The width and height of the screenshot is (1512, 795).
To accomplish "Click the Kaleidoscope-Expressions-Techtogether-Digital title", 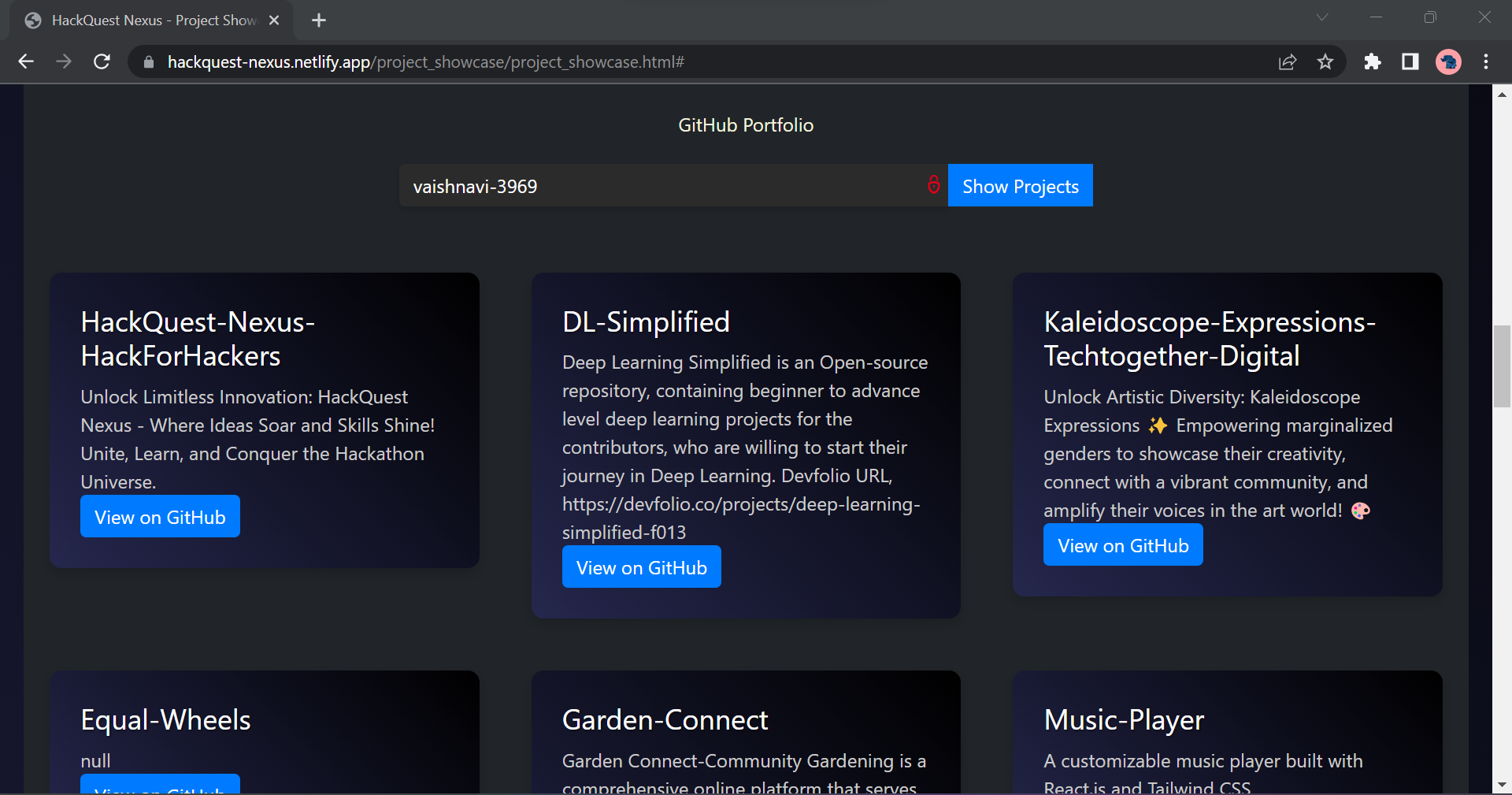I will (x=1210, y=339).
